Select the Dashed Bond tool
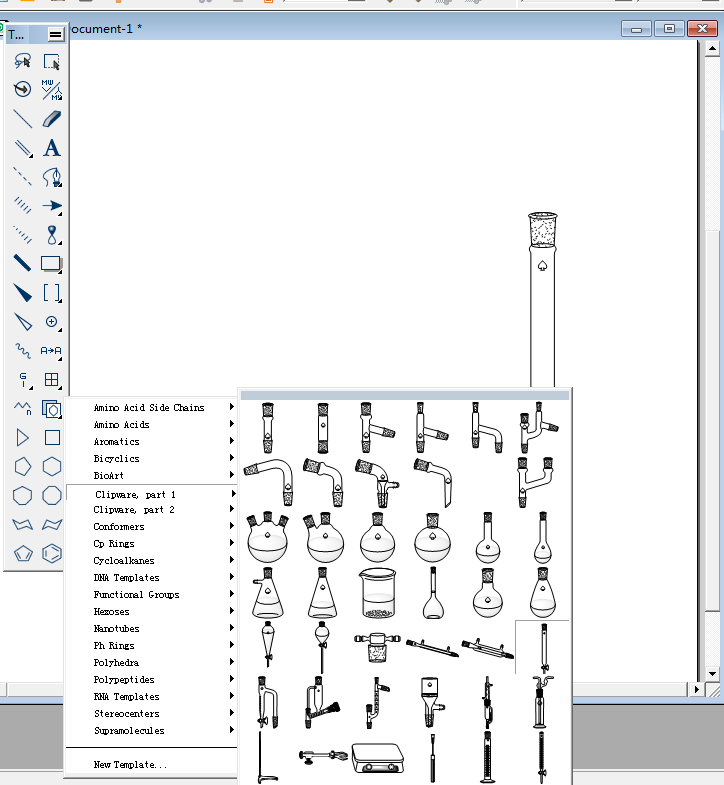This screenshot has width=724, height=785. tap(23, 177)
